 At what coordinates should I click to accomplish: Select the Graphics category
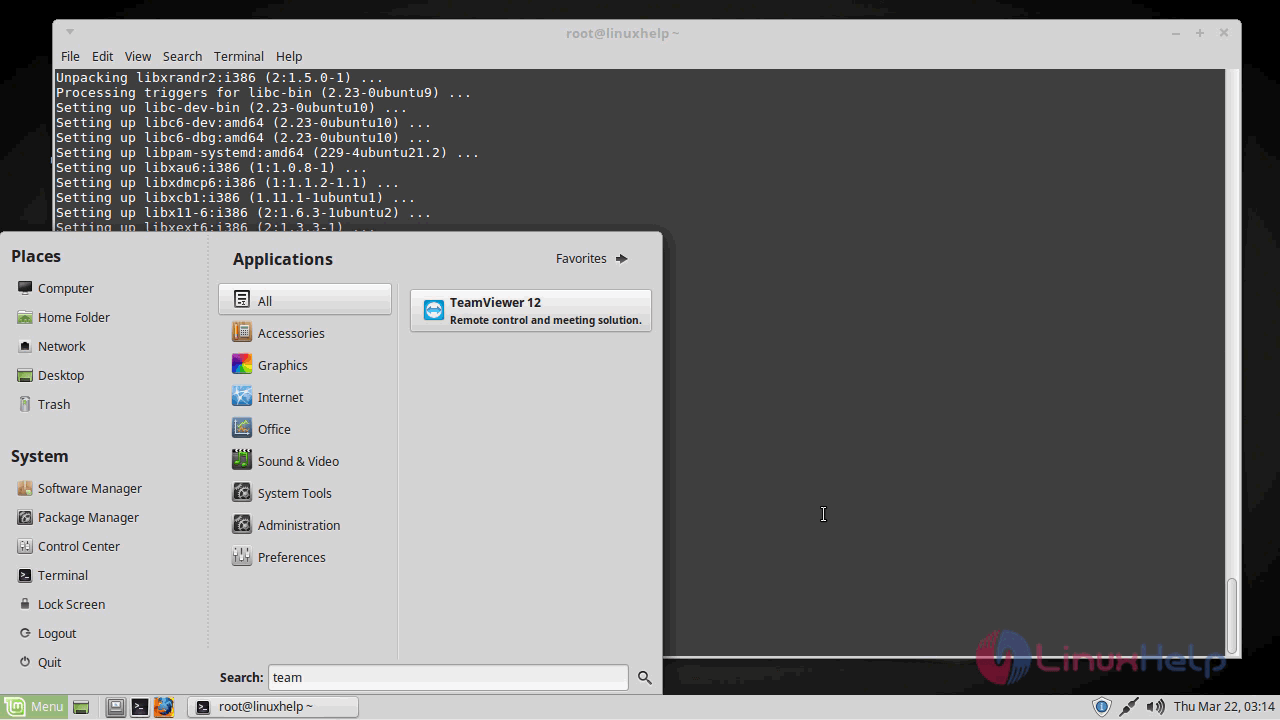point(305,365)
